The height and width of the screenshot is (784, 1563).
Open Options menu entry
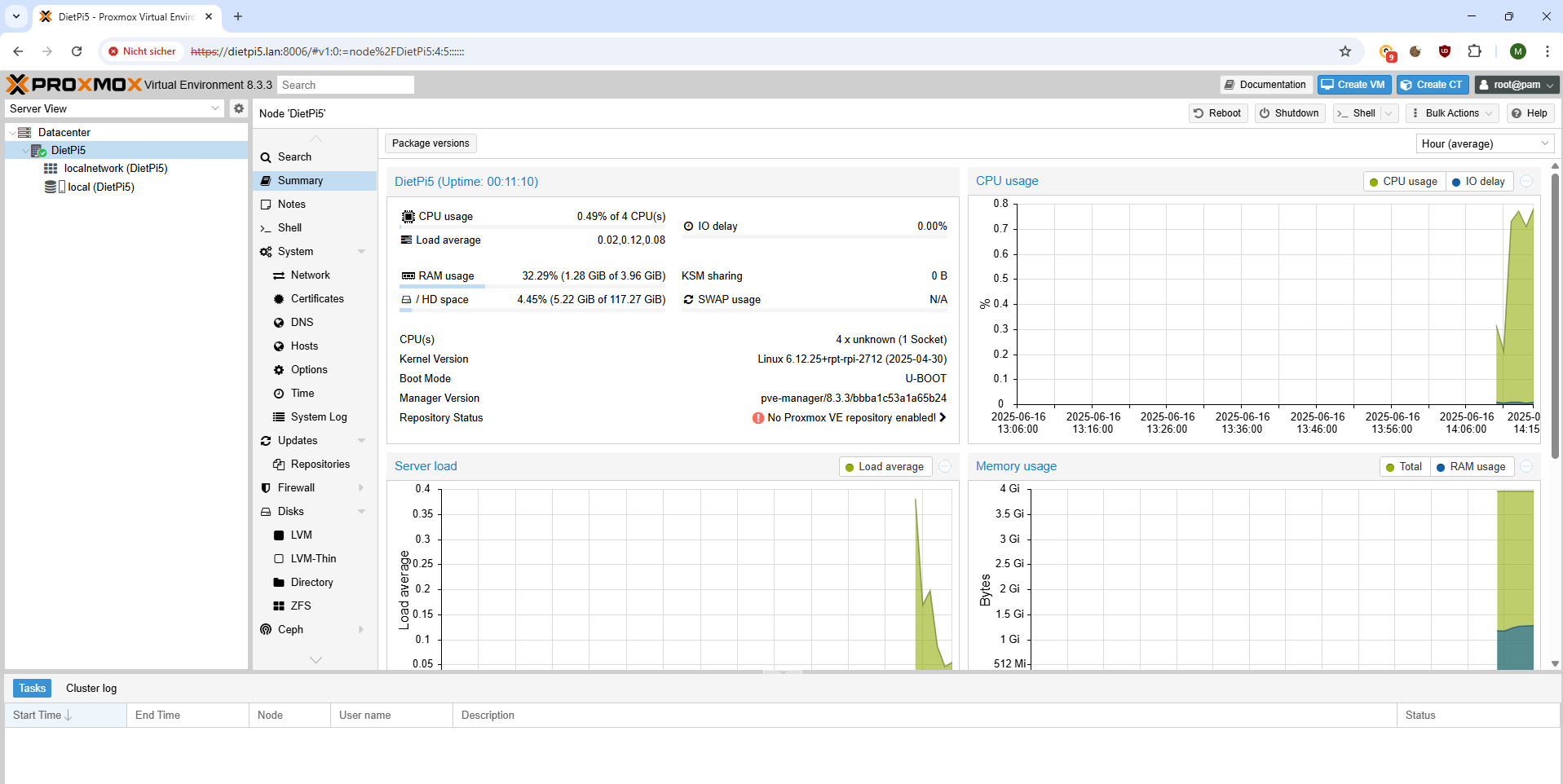(x=315, y=369)
